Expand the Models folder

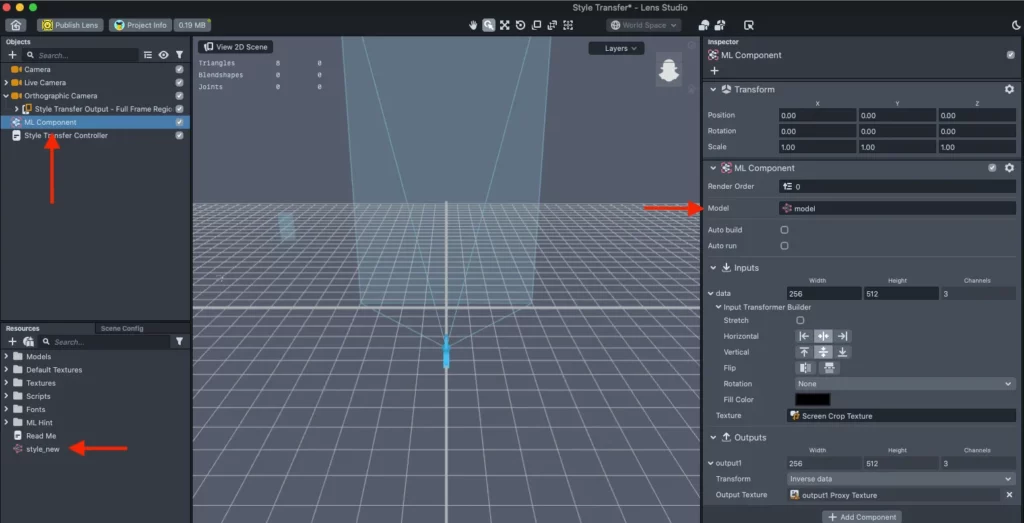point(6,357)
